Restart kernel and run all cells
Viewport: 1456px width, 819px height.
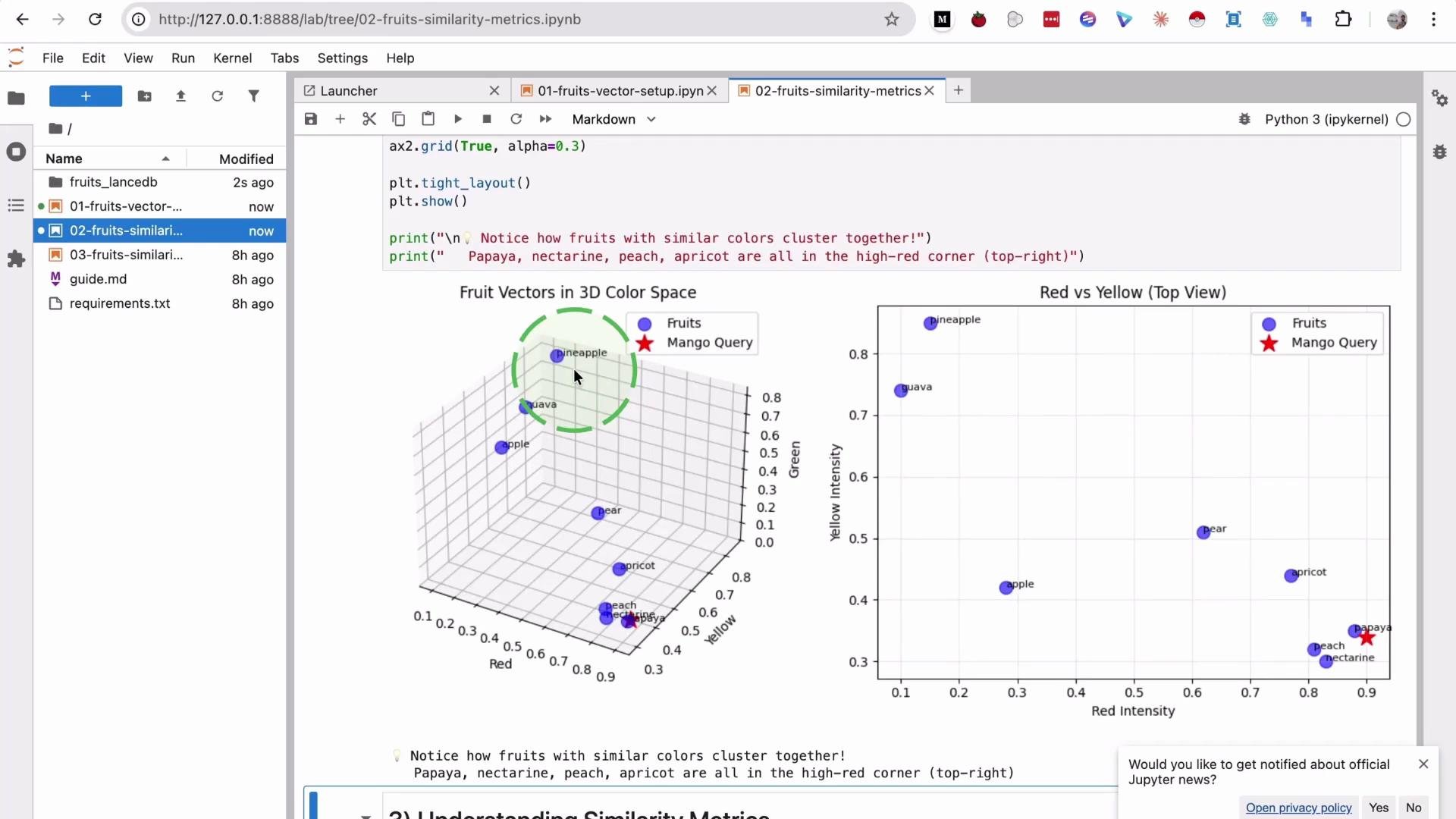tap(545, 119)
